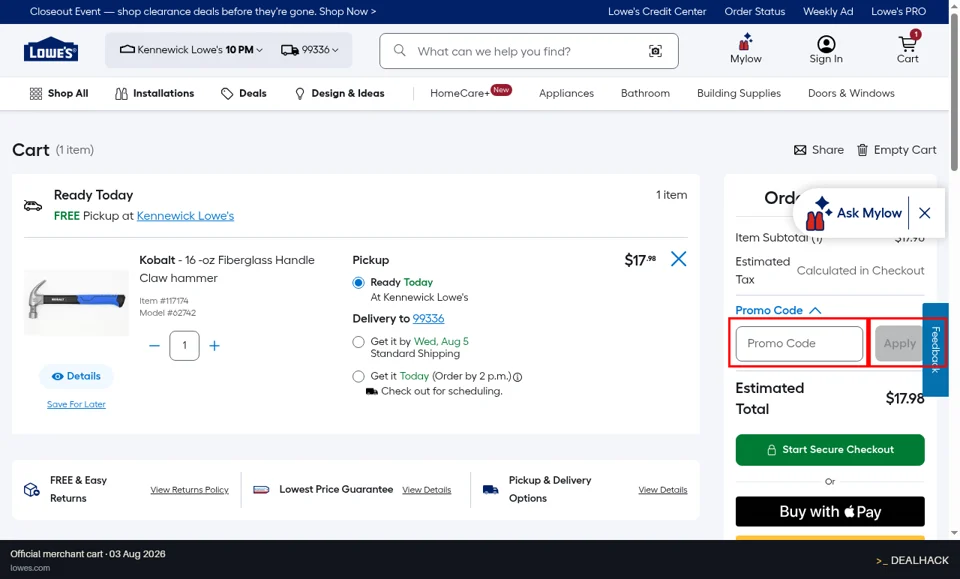Screen dimensions: 960x579
Task: Click the camera visual search icon
Action: (655, 51)
